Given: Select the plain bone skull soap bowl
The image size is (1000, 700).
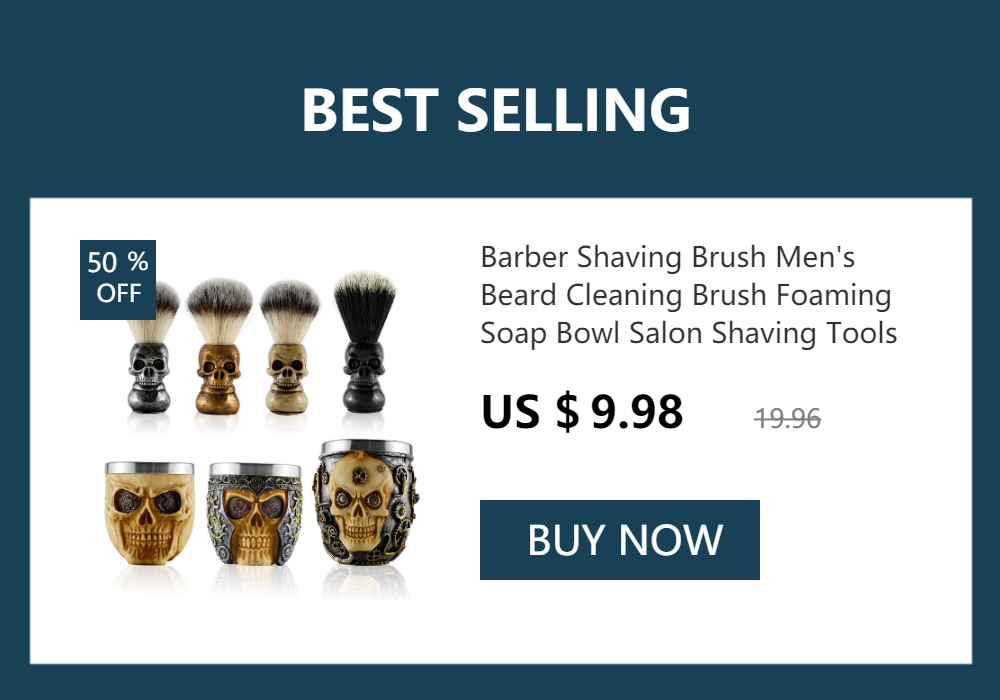Looking at the screenshot, I should (x=149, y=513).
